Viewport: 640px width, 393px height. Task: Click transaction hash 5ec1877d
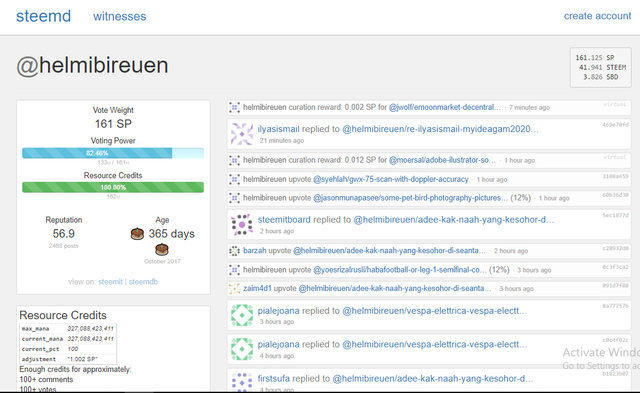(615, 215)
